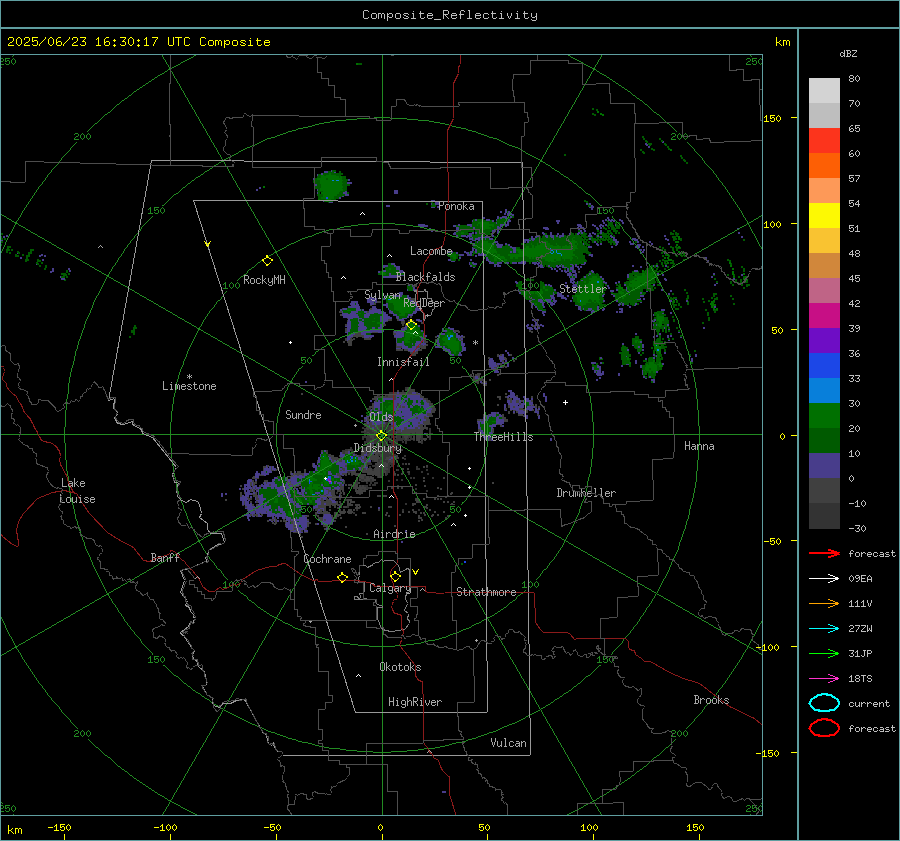The image size is (900, 841).
Task: Click the bright green 30-20 dBZ swatch
Action: [x=824, y=415]
